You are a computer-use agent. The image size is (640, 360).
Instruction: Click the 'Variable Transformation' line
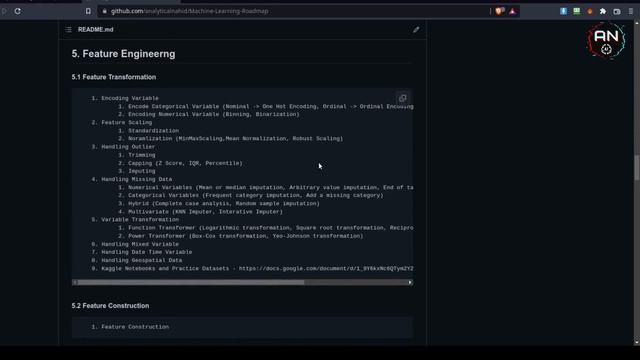135,220
